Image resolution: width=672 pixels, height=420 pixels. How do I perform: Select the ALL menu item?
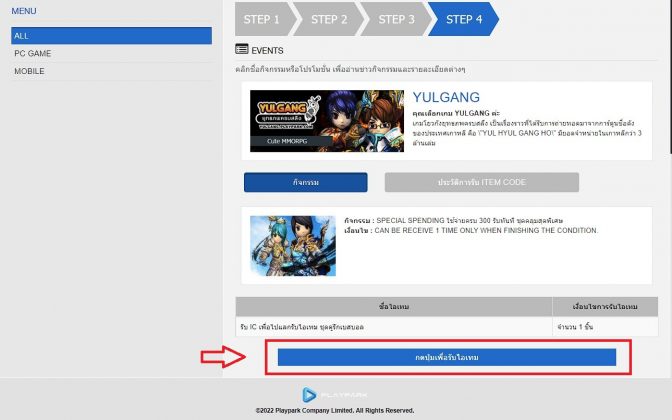click(x=111, y=36)
